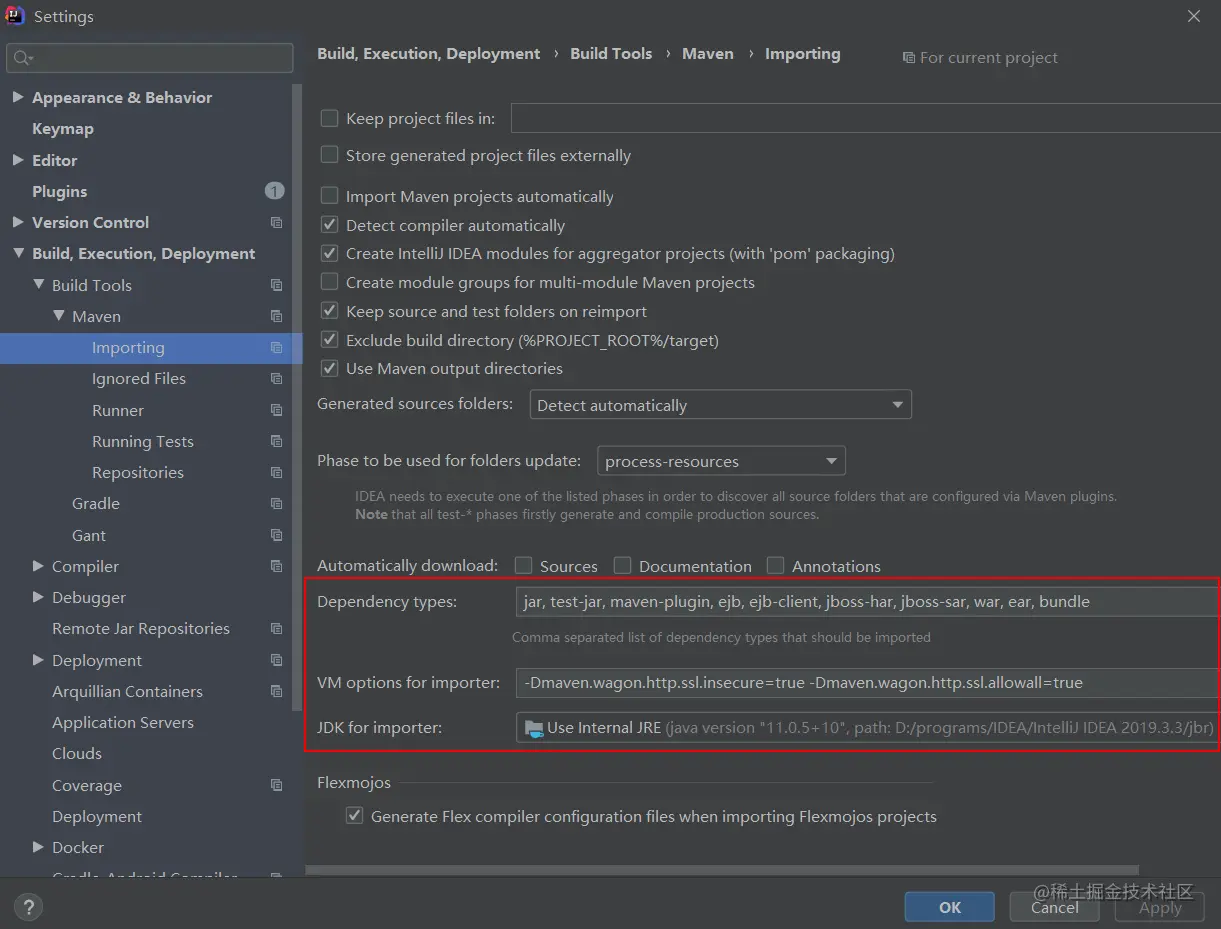Toggle Generate Flex compiler configuration files checkbox
Viewport: 1221px width, 929px height.
pos(354,816)
